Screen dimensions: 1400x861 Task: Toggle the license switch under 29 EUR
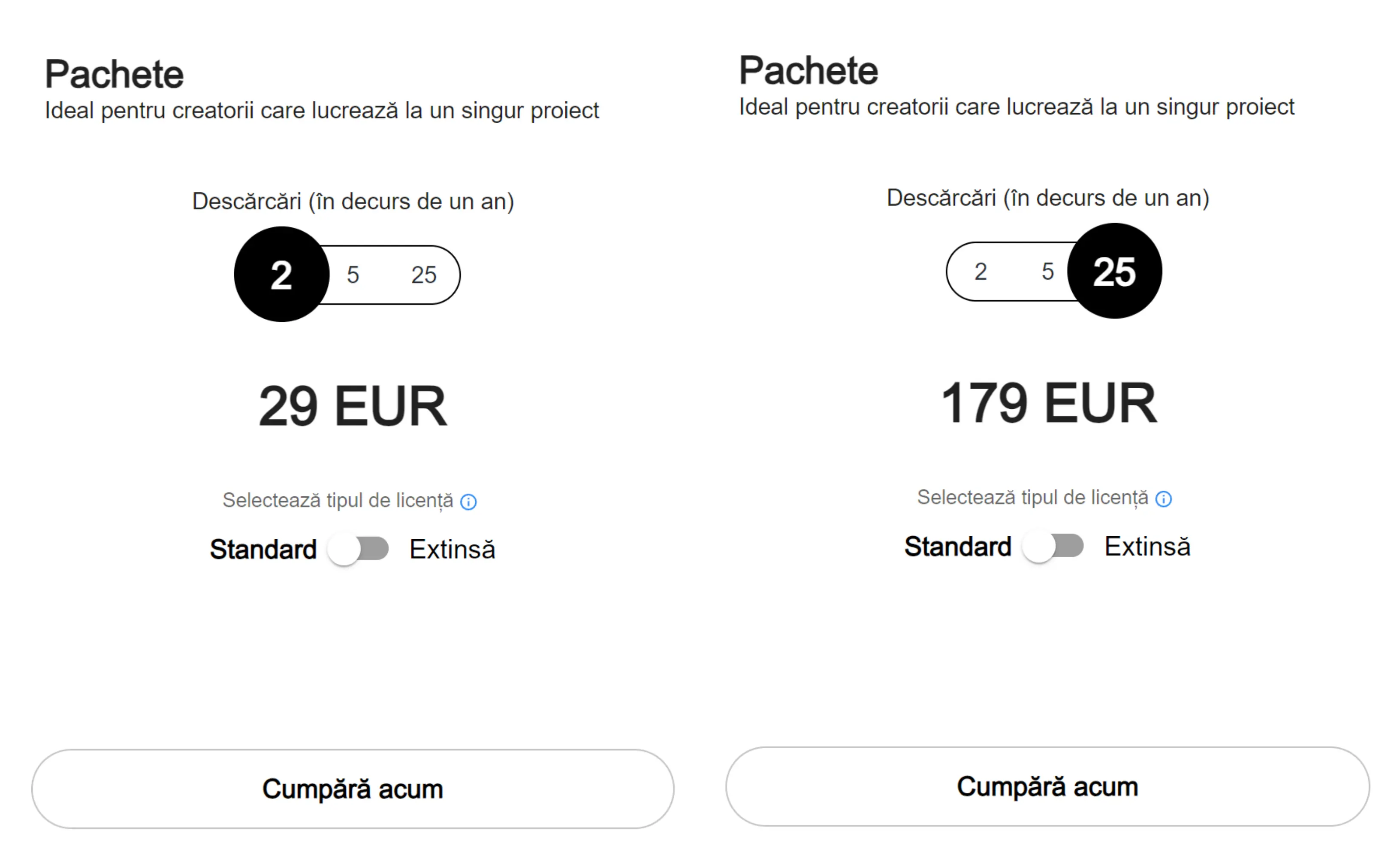[358, 550]
